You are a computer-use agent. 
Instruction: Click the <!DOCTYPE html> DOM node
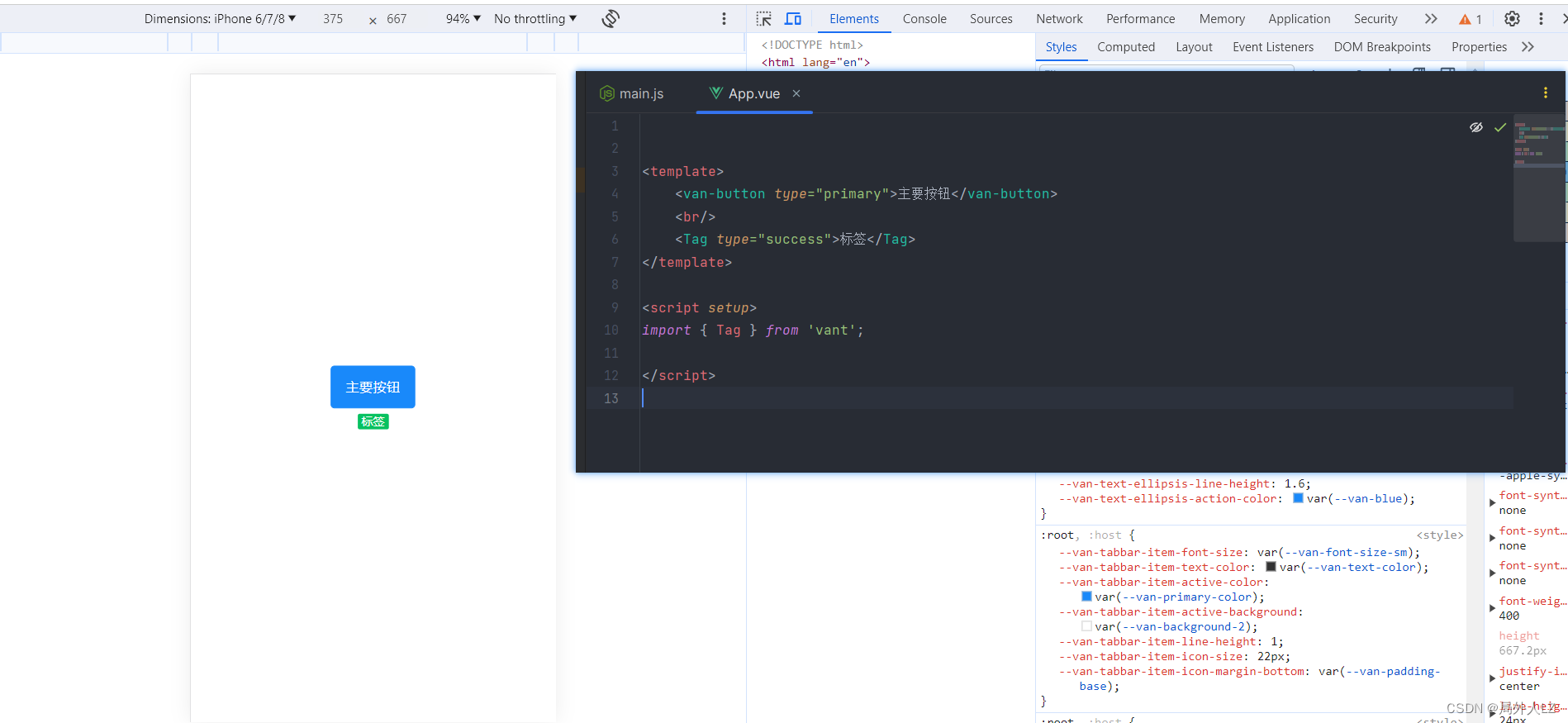tap(812, 45)
